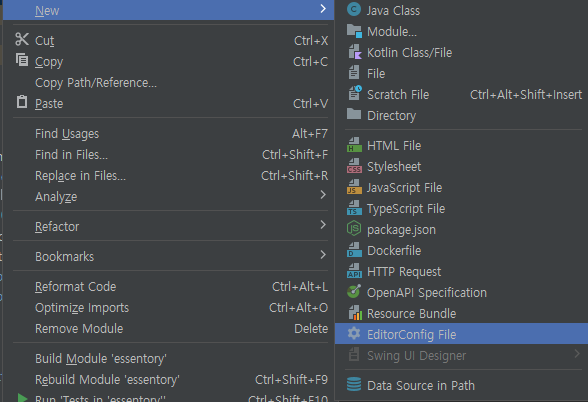The height and width of the screenshot is (402, 588).
Task: Expand the Analyze submenu arrow
Action: [323, 195]
